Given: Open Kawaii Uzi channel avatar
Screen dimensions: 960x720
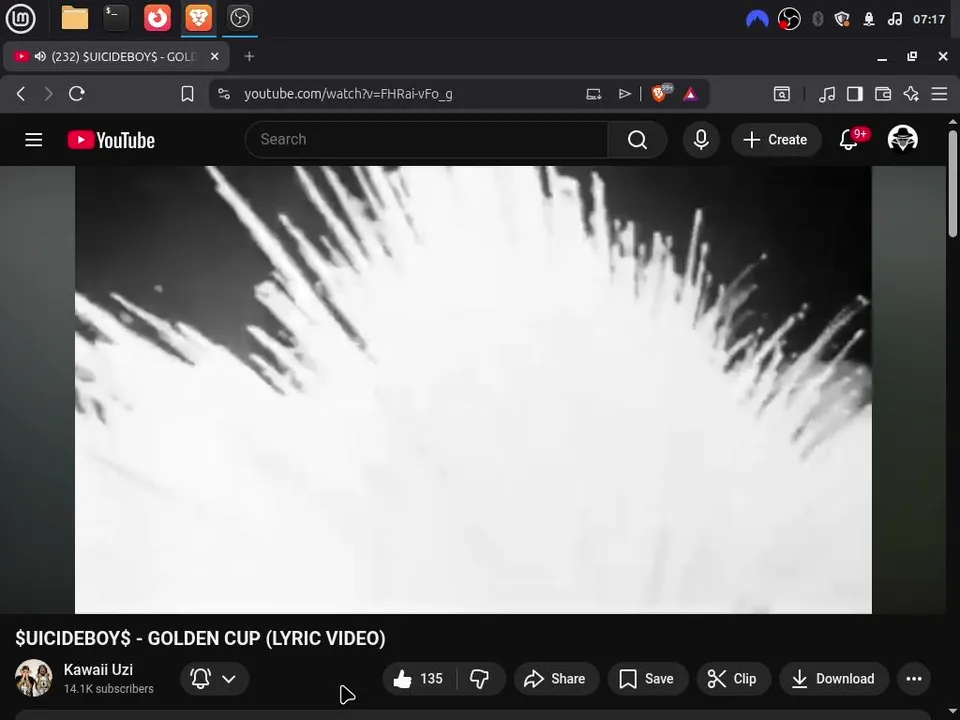Looking at the screenshot, I should tap(34, 678).
